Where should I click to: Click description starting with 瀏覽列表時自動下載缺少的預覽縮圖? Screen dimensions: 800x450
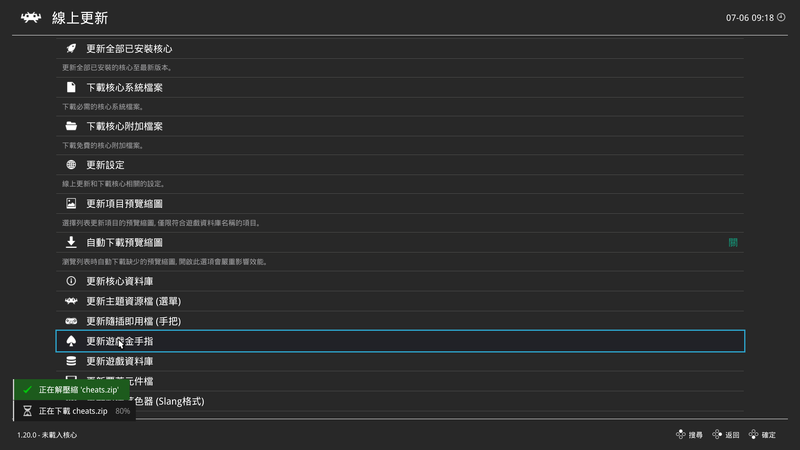[165, 262]
